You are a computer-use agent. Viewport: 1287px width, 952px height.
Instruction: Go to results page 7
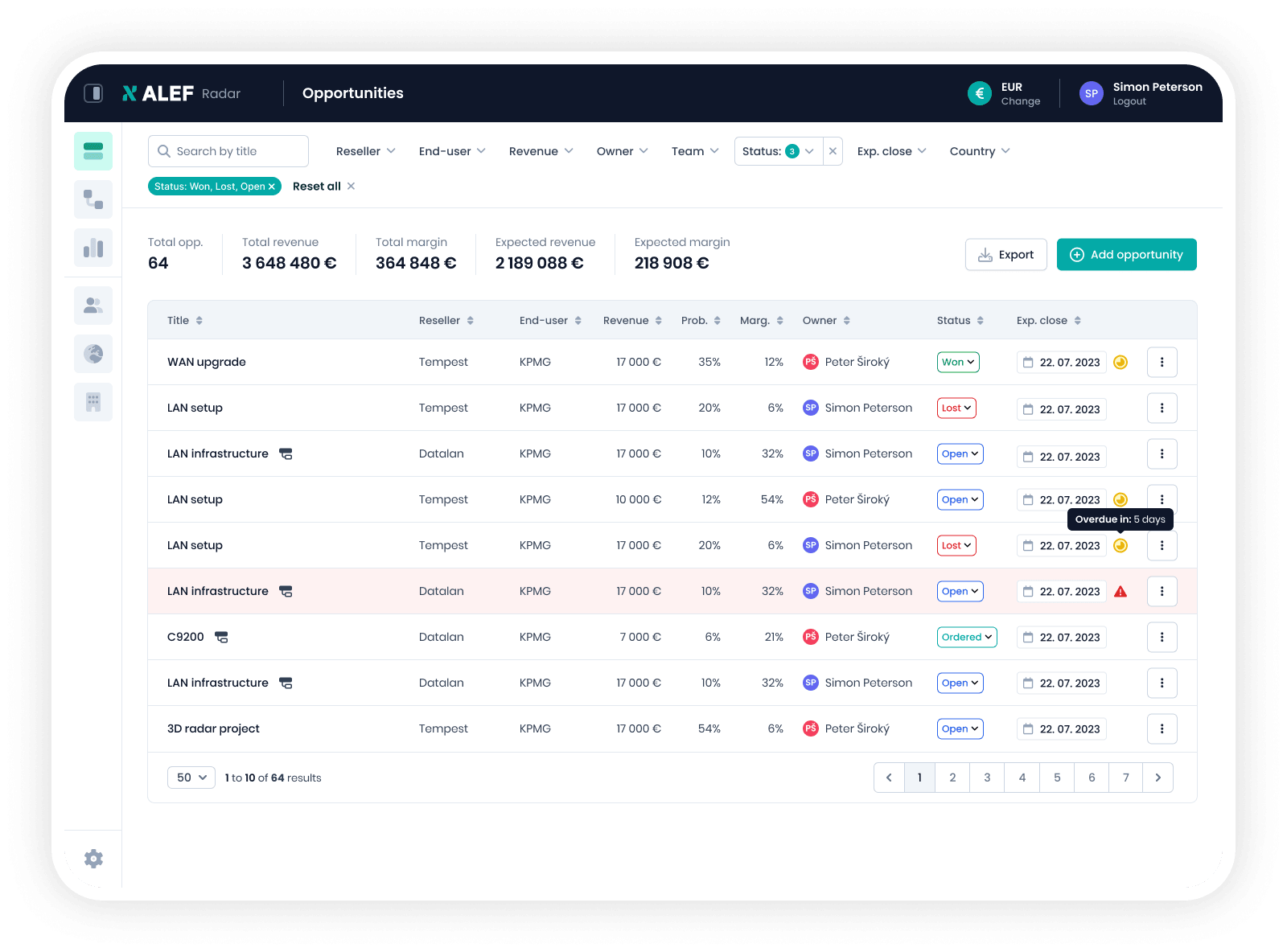(x=1126, y=778)
